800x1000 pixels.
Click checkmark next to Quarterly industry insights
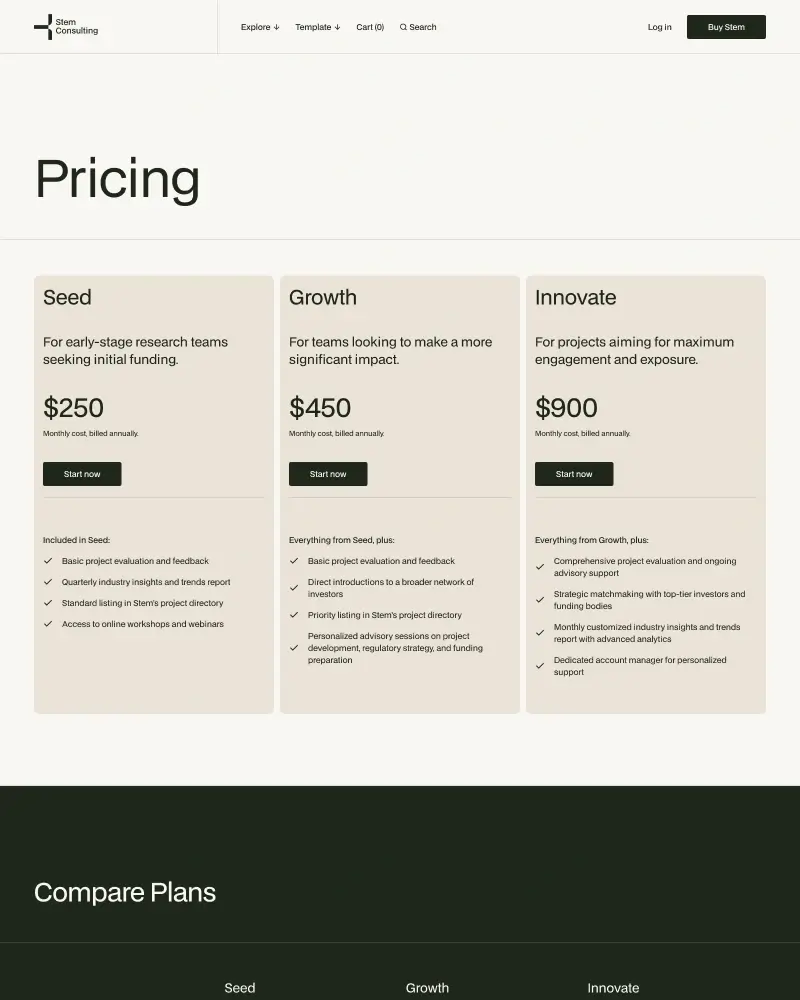(48, 582)
